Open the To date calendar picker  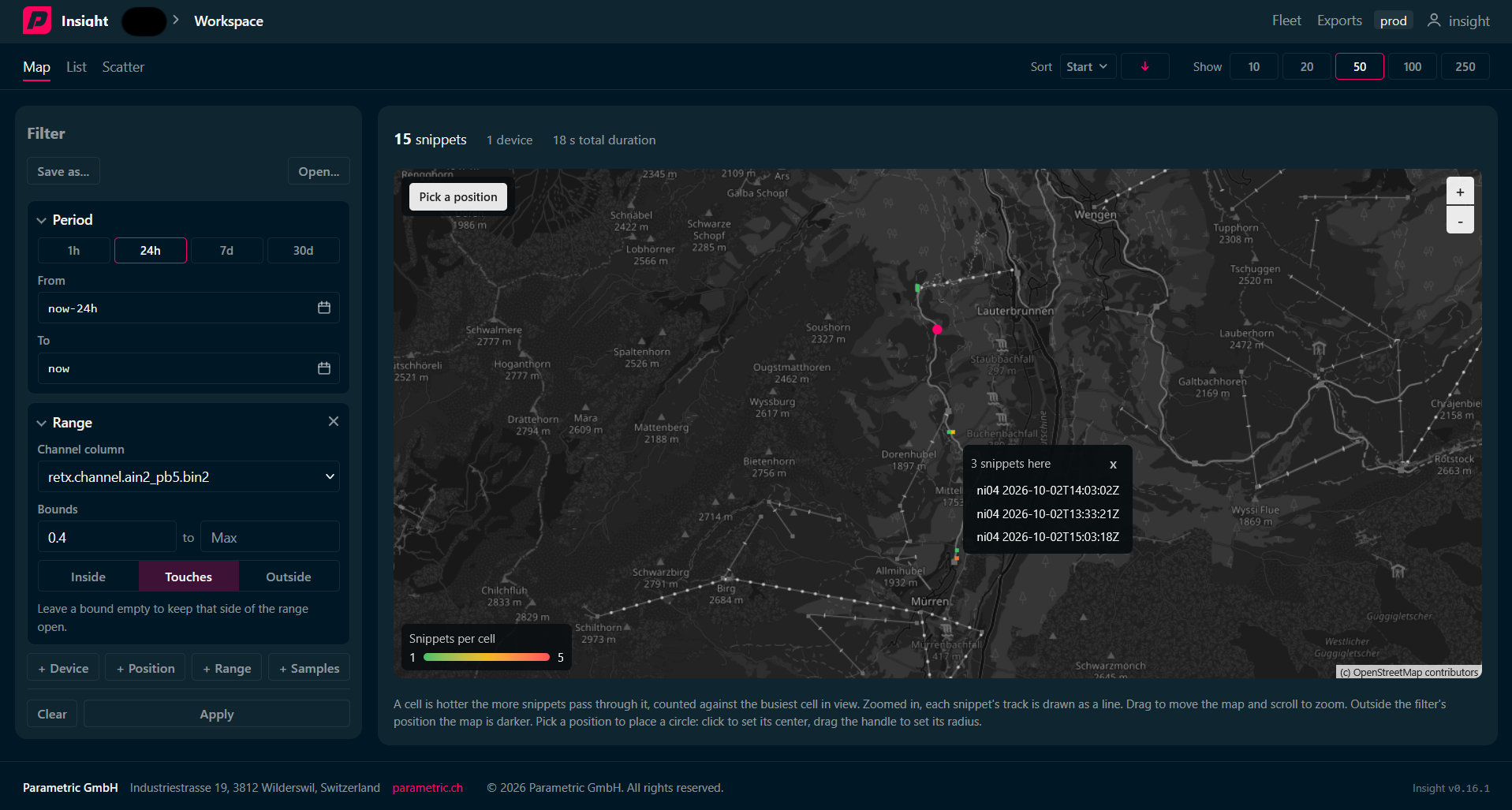(323, 368)
